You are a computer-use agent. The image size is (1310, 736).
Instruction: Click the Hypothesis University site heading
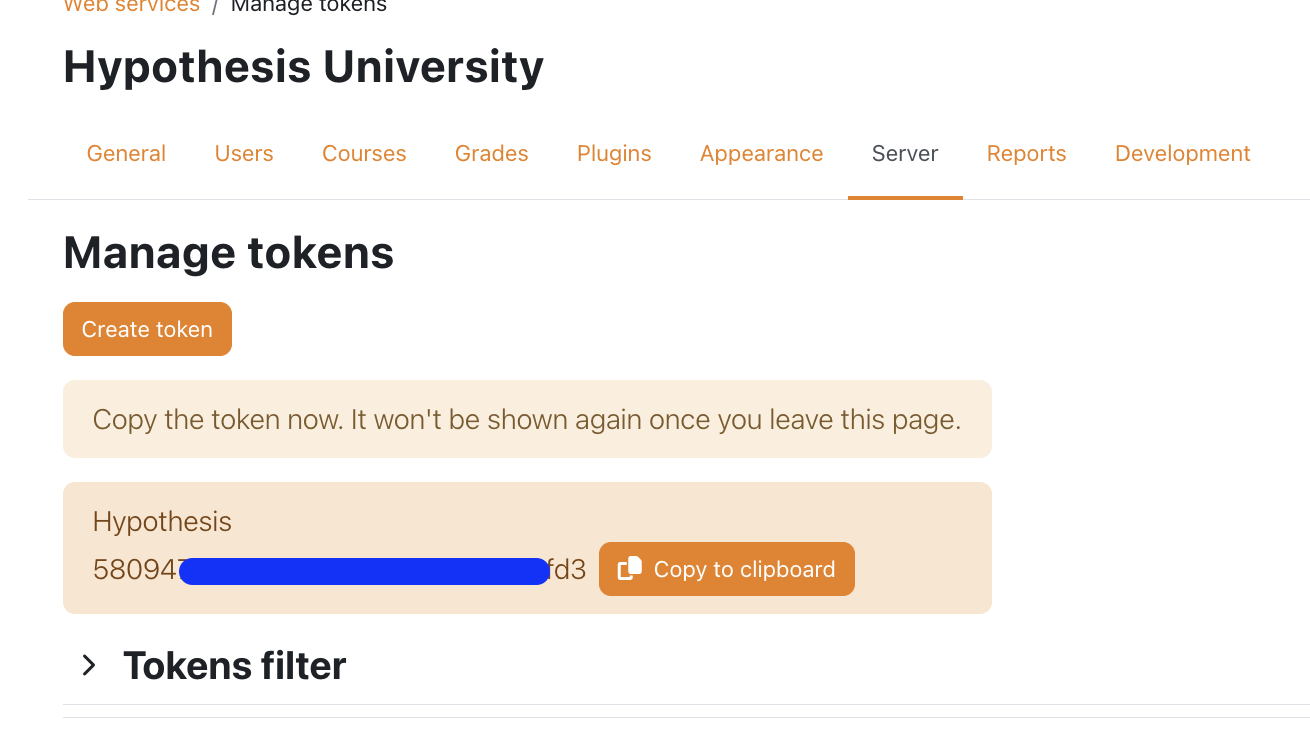pos(303,67)
